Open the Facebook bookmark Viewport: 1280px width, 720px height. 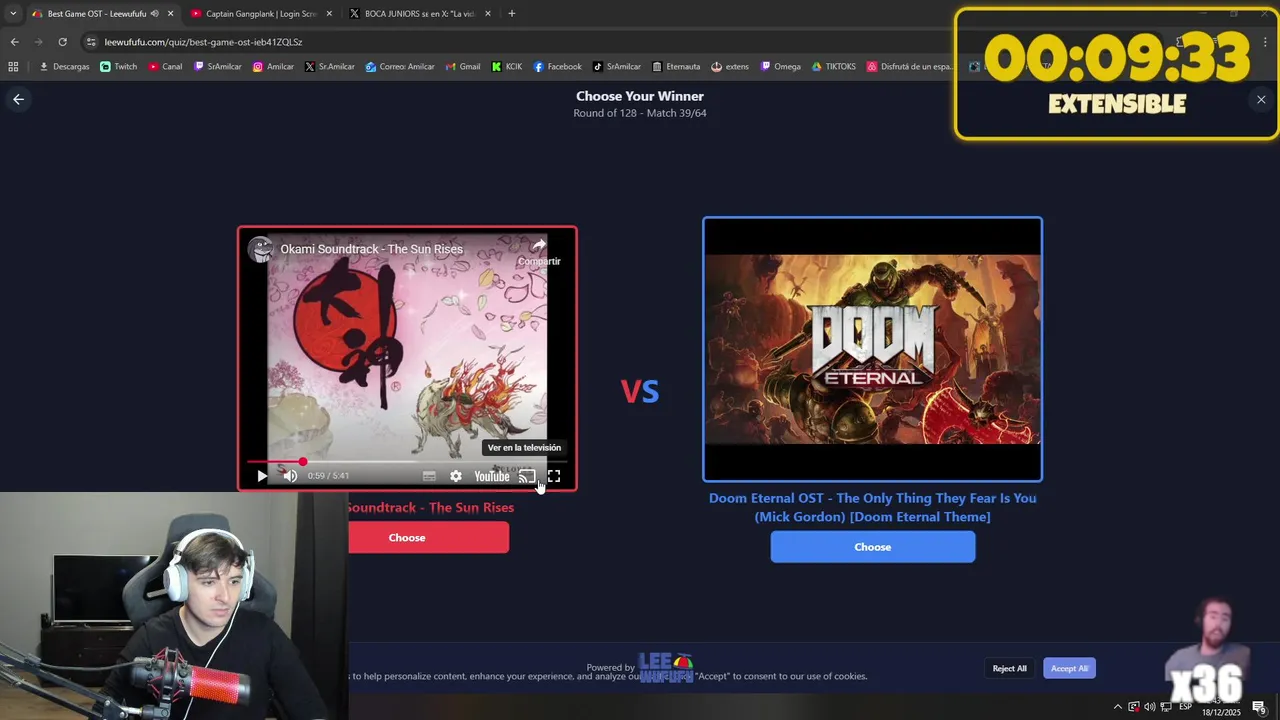[557, 66]
